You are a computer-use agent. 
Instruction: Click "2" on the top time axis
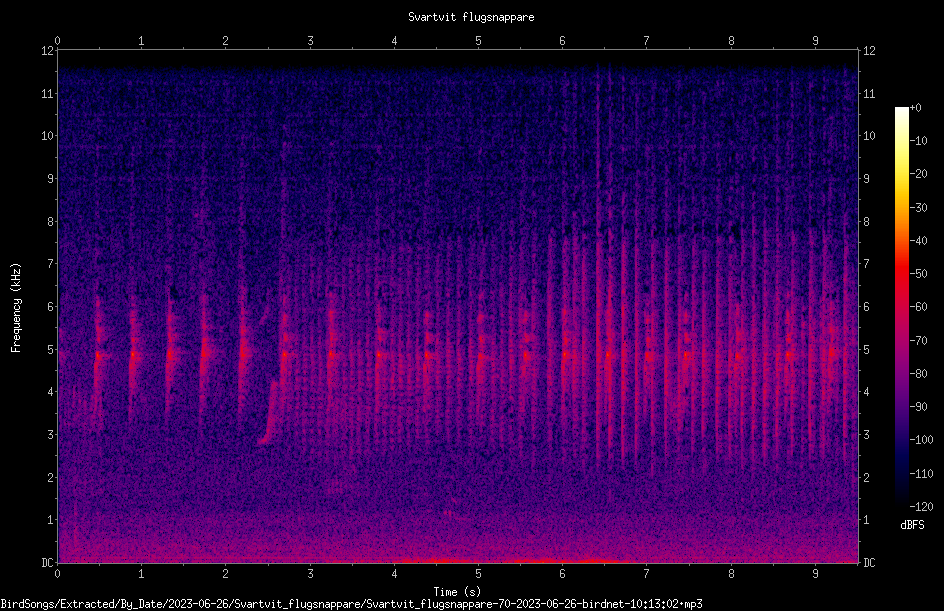point(226,41)
